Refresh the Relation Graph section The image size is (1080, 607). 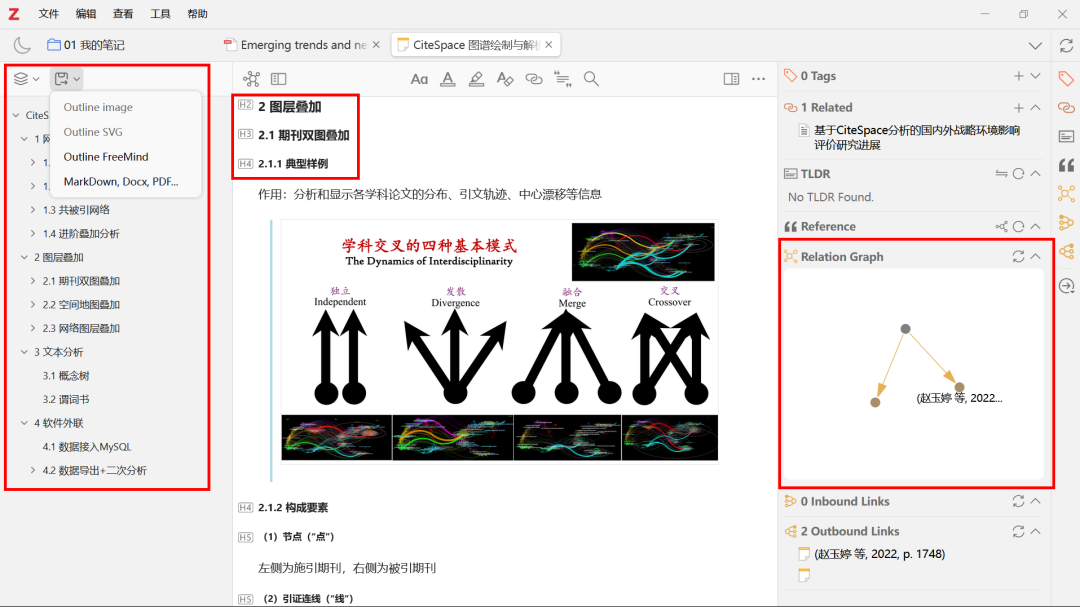[x=1018, y=257]
